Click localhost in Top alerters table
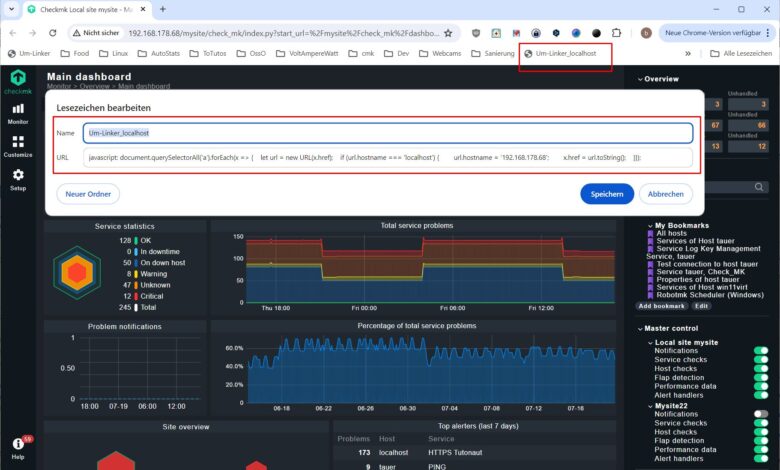Viewport: 780px width, 470px height. pos(393,453)
